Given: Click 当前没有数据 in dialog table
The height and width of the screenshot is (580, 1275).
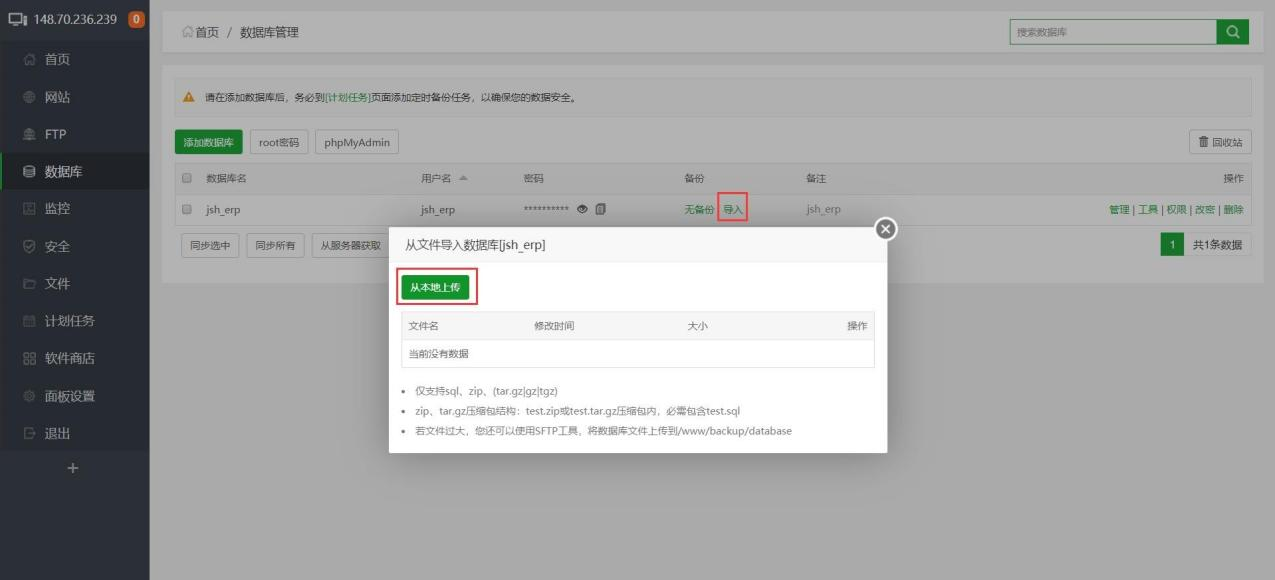Looking at the screenshot, I should pyautogui.click(x=439, y=353).
